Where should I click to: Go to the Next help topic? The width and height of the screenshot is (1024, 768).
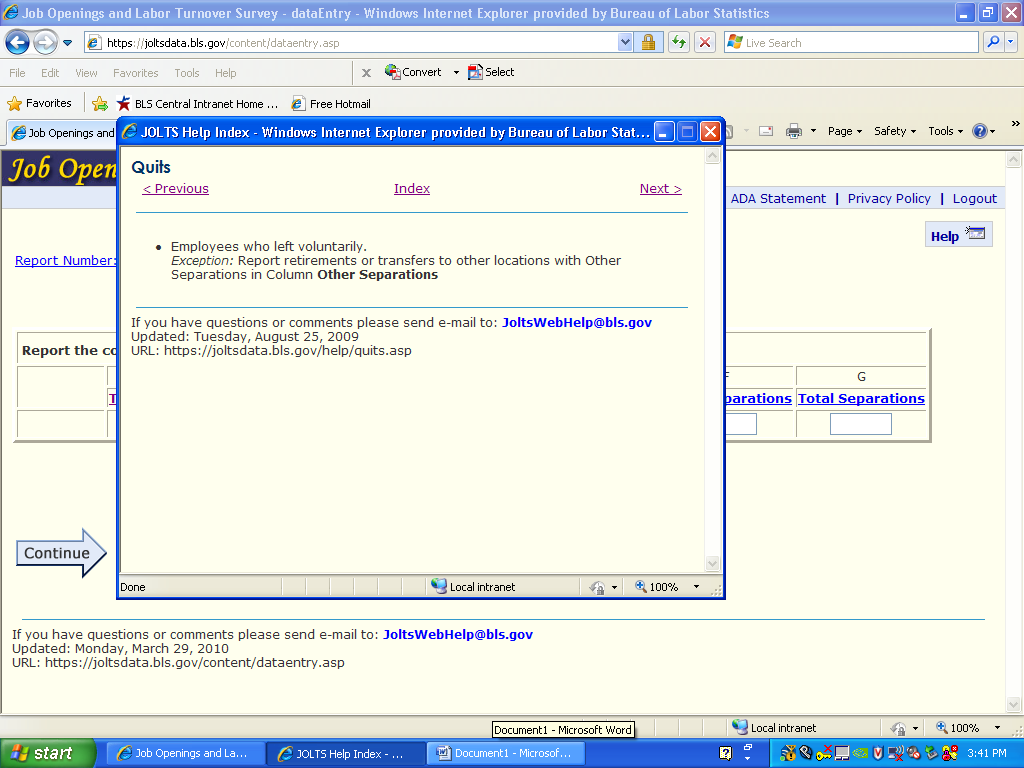pos(660,189)
